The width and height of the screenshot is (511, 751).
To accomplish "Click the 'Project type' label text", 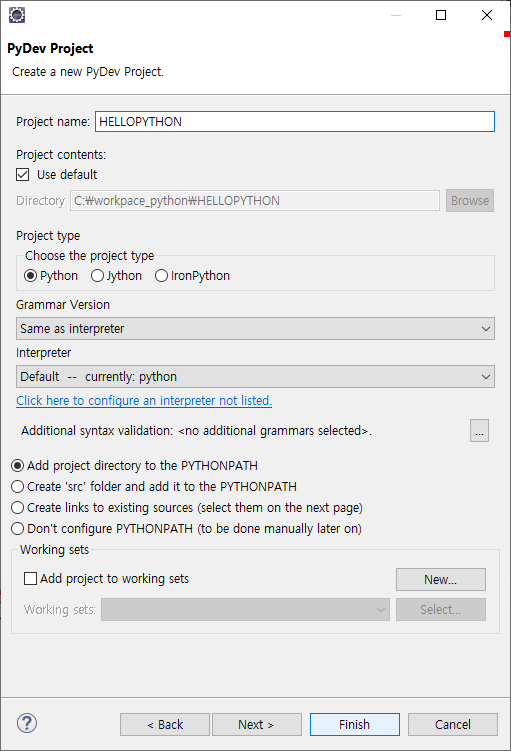I will (48, 236).
